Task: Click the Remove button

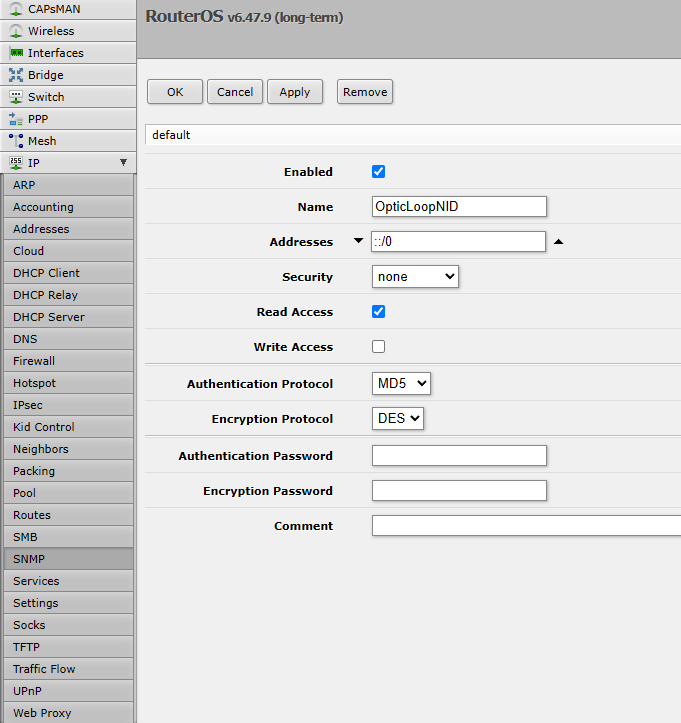Action: [365, 92]
